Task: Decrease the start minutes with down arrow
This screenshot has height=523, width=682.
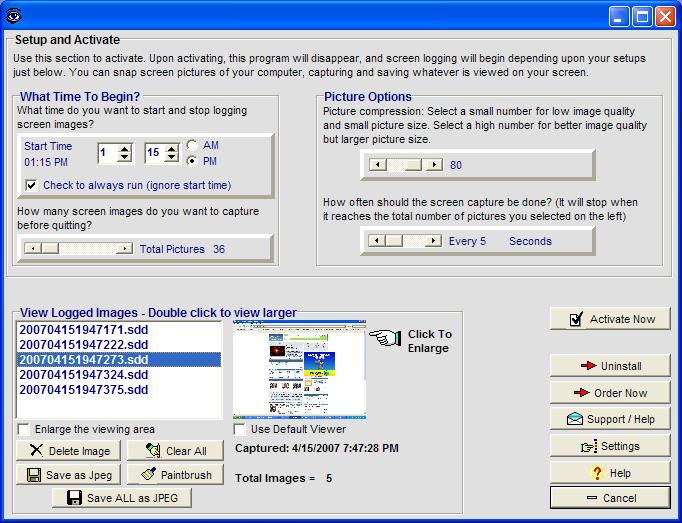Action: [172, 157]
